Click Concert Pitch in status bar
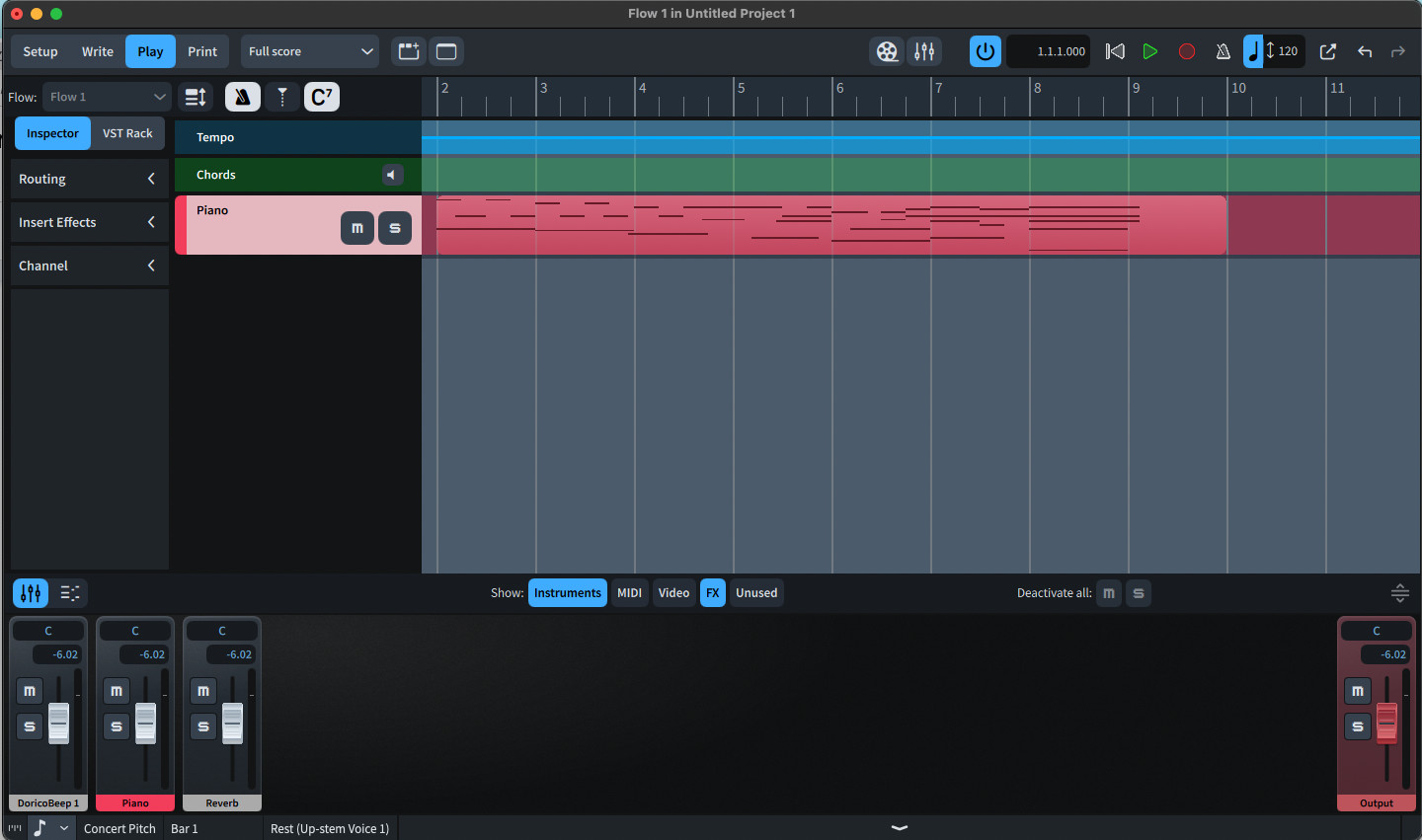The height and width of the screenshot is (840, 1422). (x=119, y=828)
